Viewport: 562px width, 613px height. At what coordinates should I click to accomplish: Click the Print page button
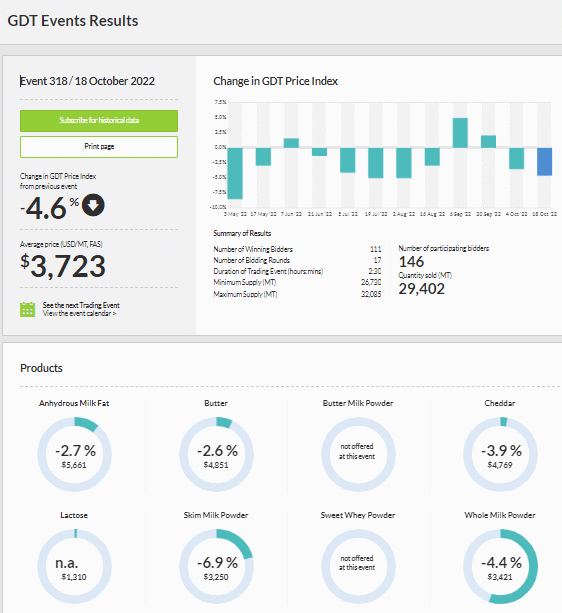click(x=99, y=147)
